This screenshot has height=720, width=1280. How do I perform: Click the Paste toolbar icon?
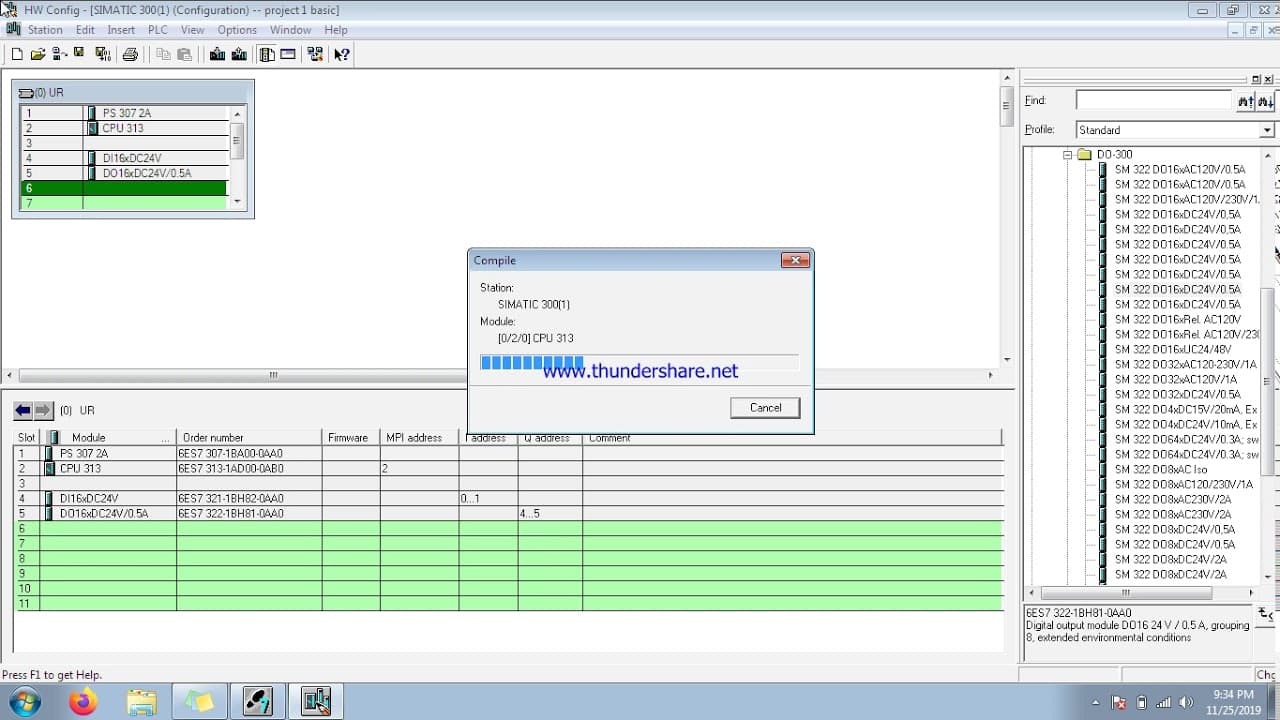(x=184, y=54)
